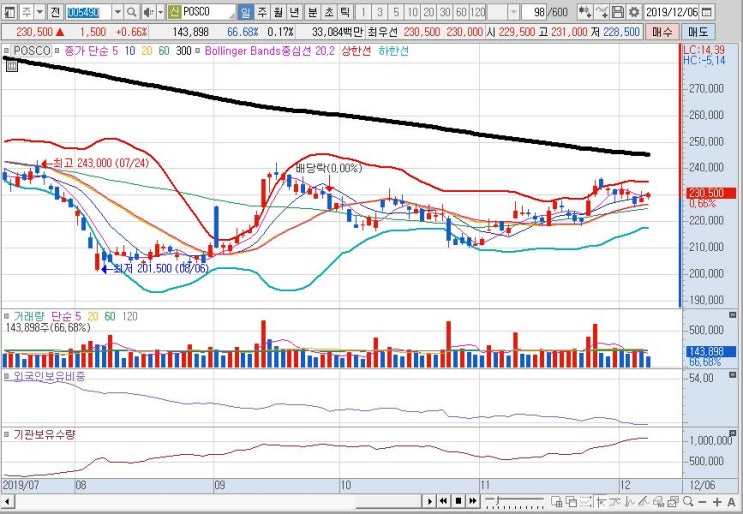Toggle the monthly (월) period button

pos(278,12)
